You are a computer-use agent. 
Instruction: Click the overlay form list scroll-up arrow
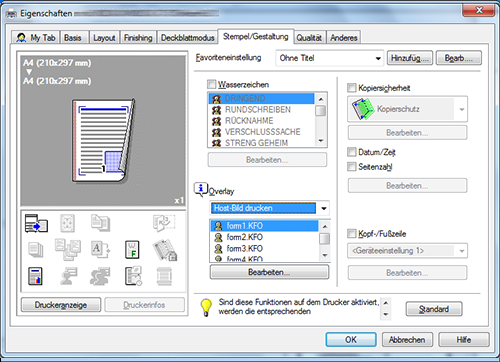tap(325, 227)
